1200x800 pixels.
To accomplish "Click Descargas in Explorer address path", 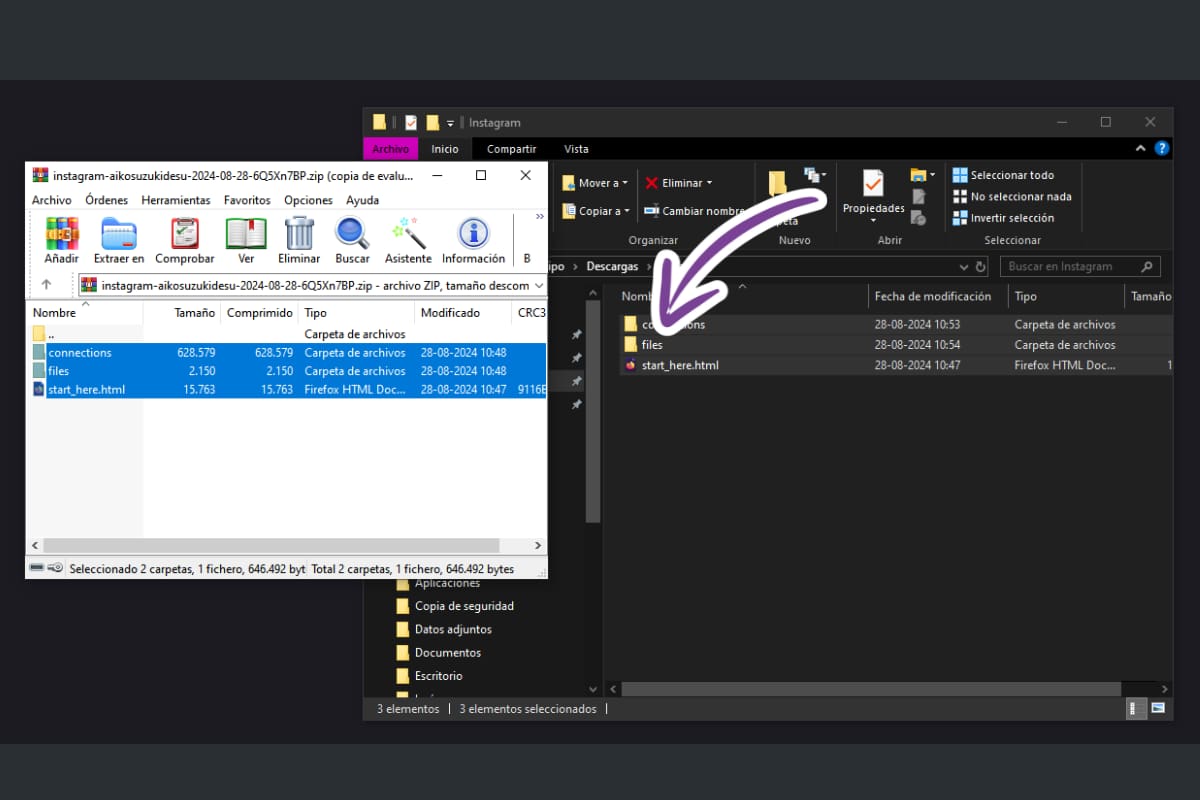I will tap(612, 267).
